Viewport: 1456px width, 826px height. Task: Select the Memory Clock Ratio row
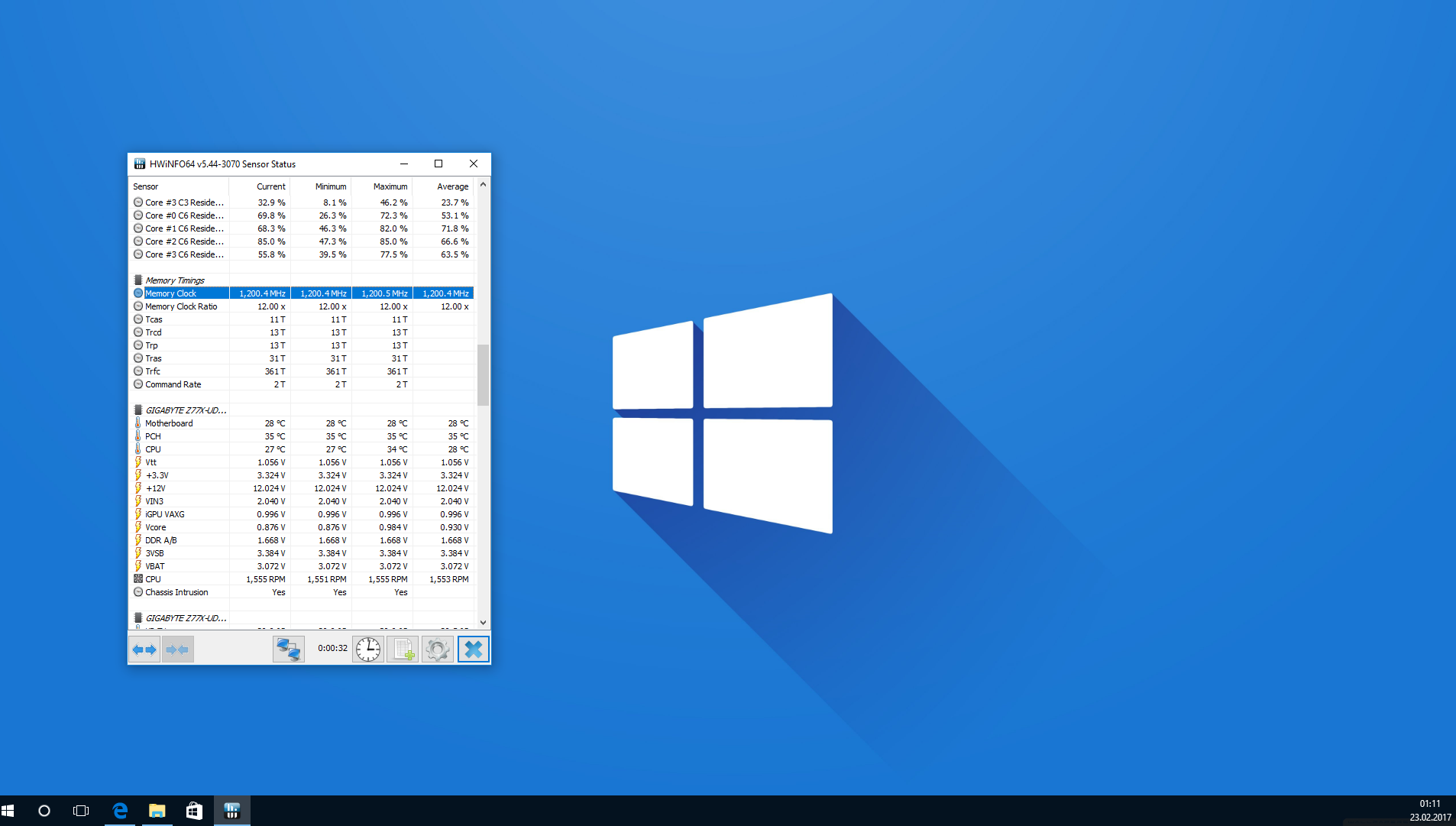pyautogui.click(x=302, y=306)
